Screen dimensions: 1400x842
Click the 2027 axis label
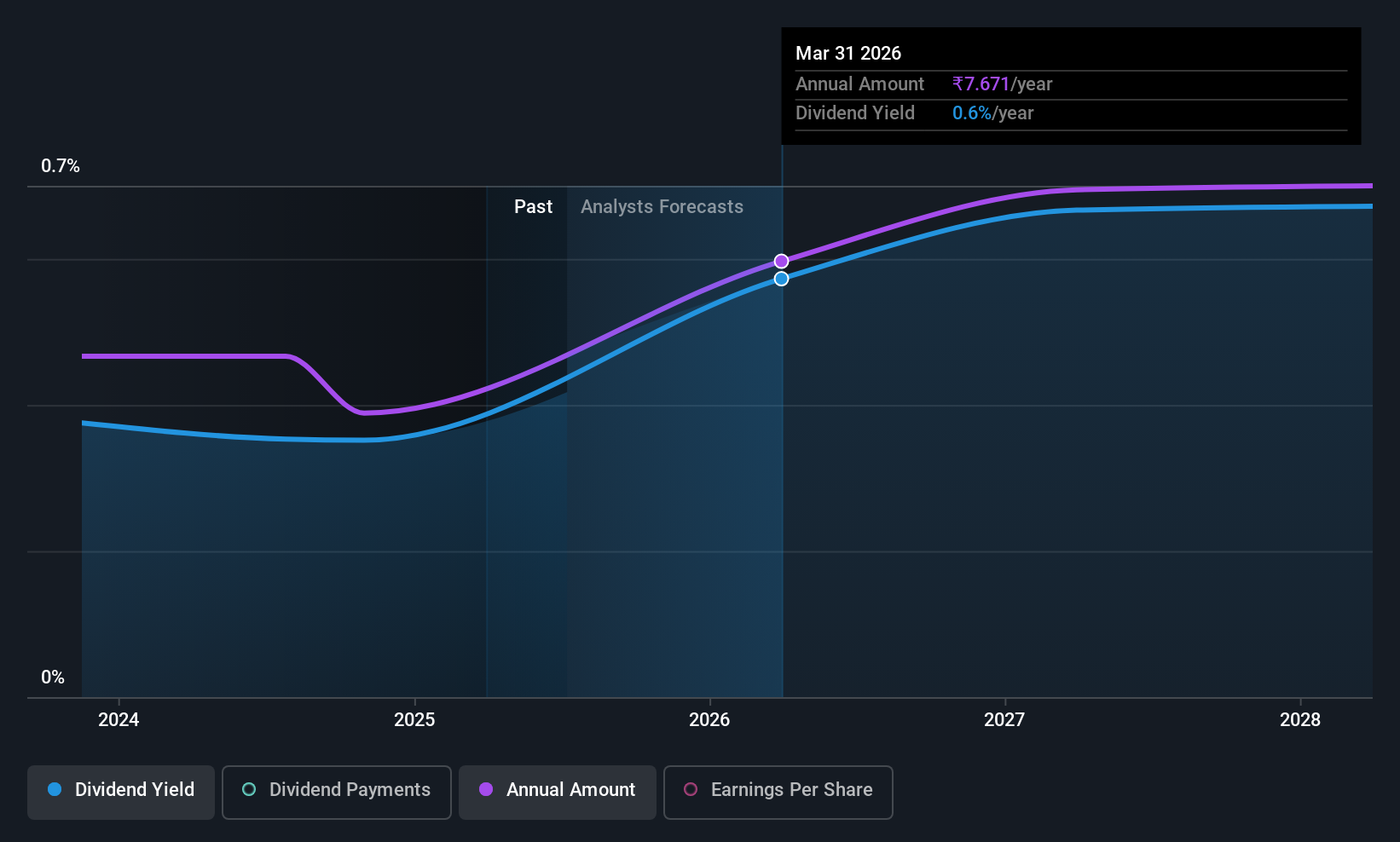[1004, 719]
